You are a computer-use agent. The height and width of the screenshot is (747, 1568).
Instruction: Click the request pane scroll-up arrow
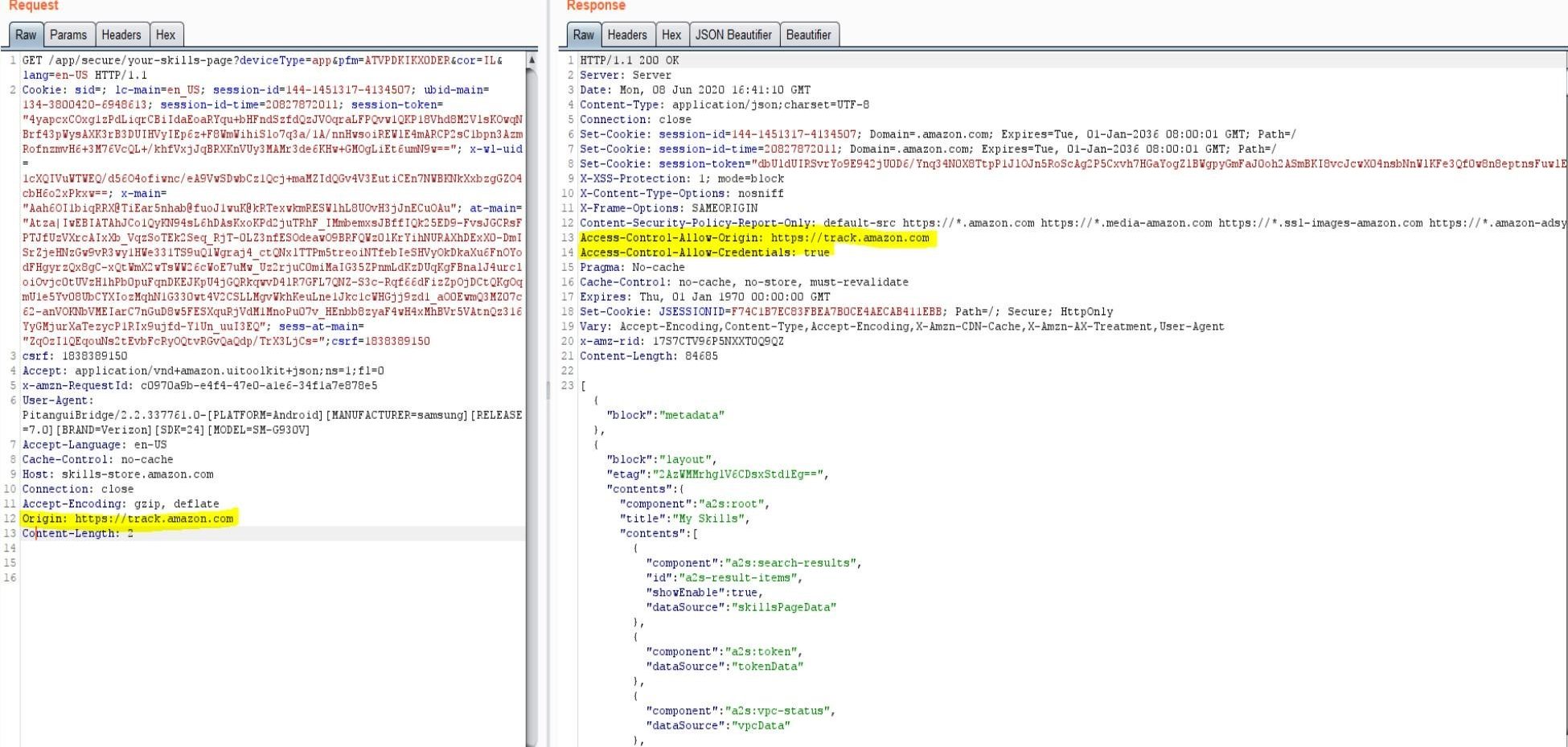tap(532, 60)
